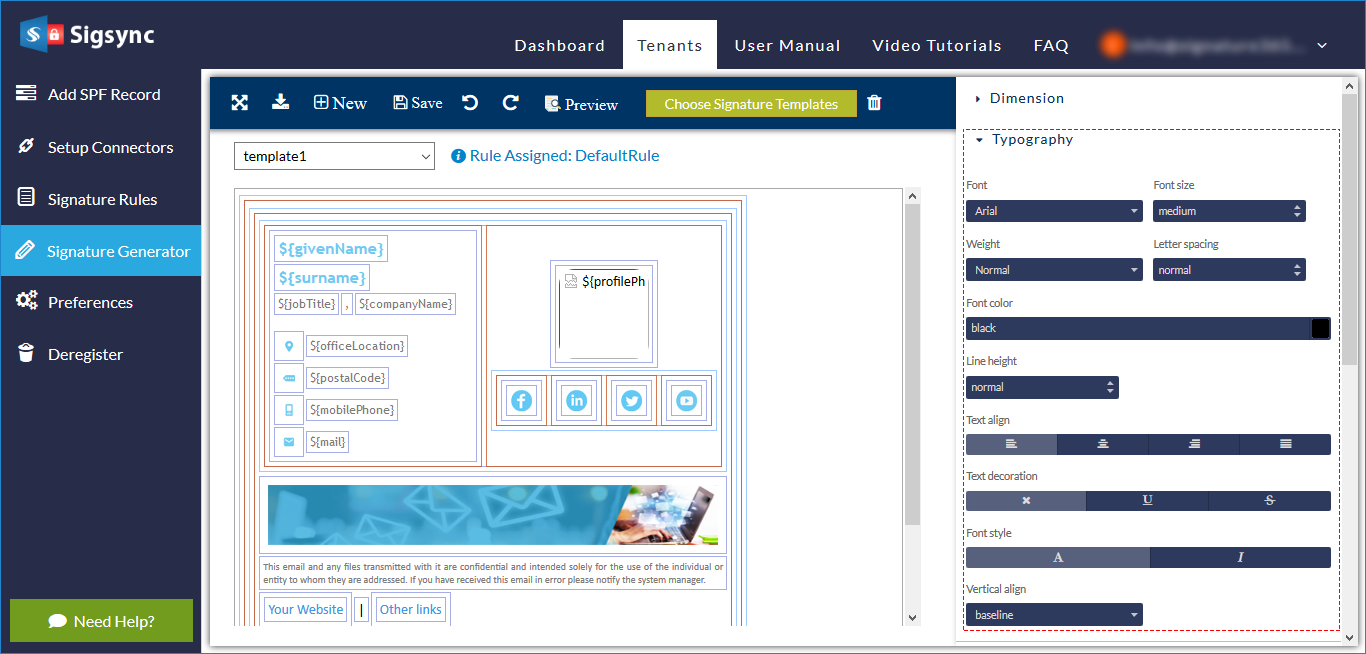Open Signature Rules in sidebar

(x=101, y=199)
